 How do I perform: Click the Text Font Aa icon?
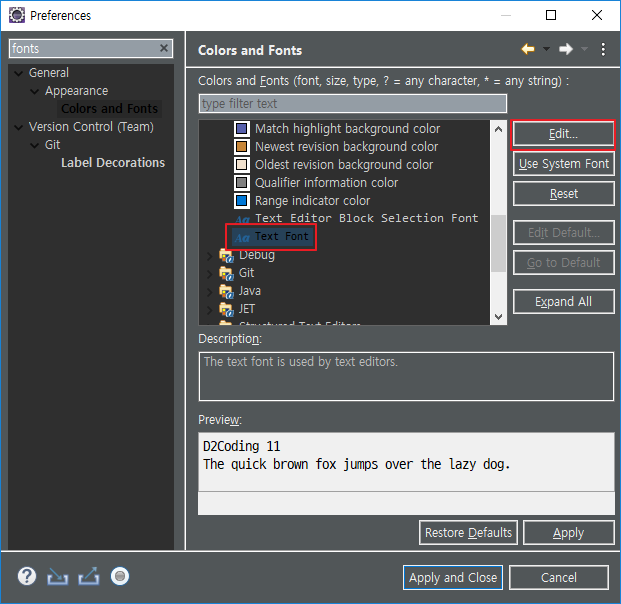242,237
